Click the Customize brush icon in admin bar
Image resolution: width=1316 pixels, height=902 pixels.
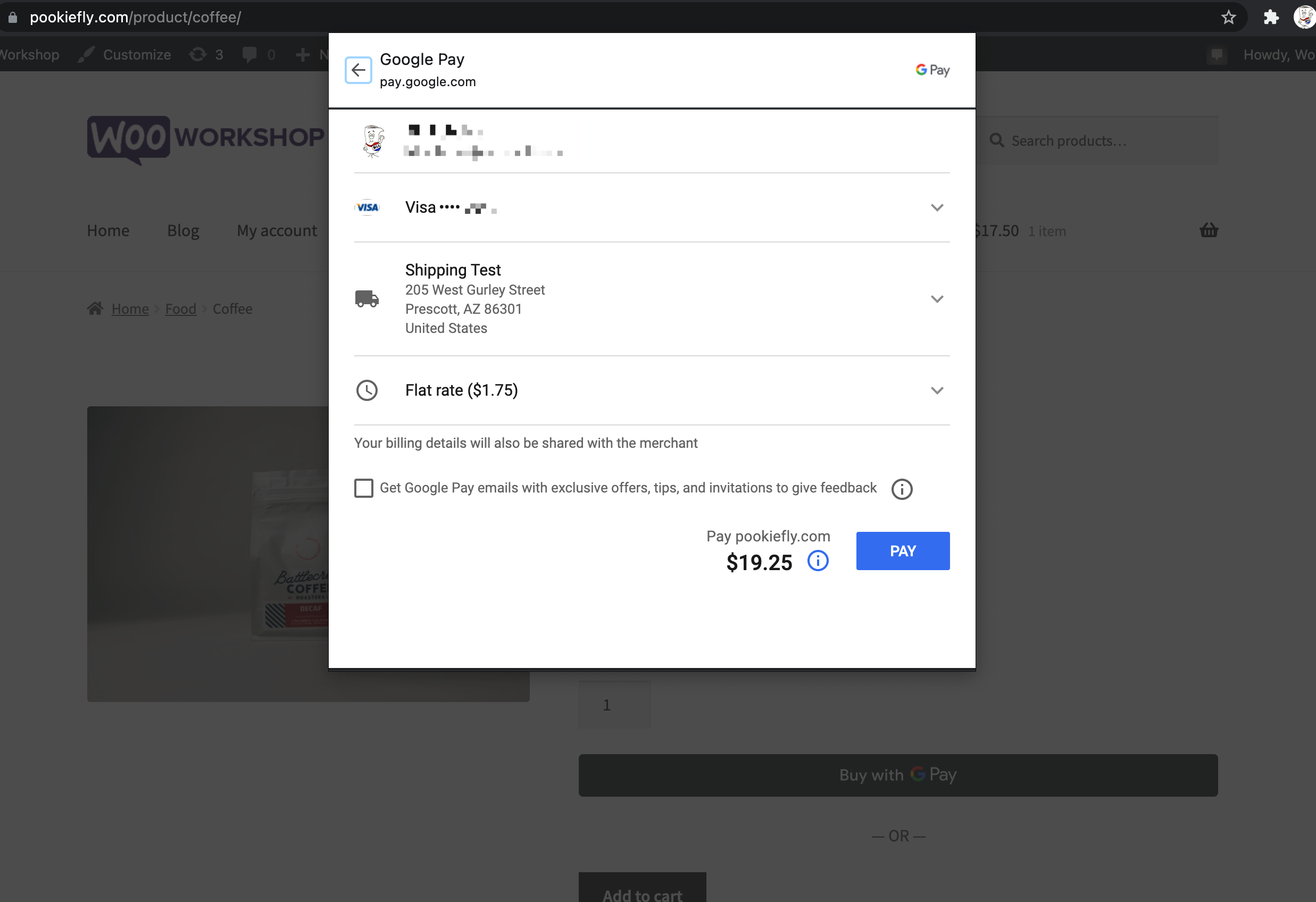tap(86, 54)
